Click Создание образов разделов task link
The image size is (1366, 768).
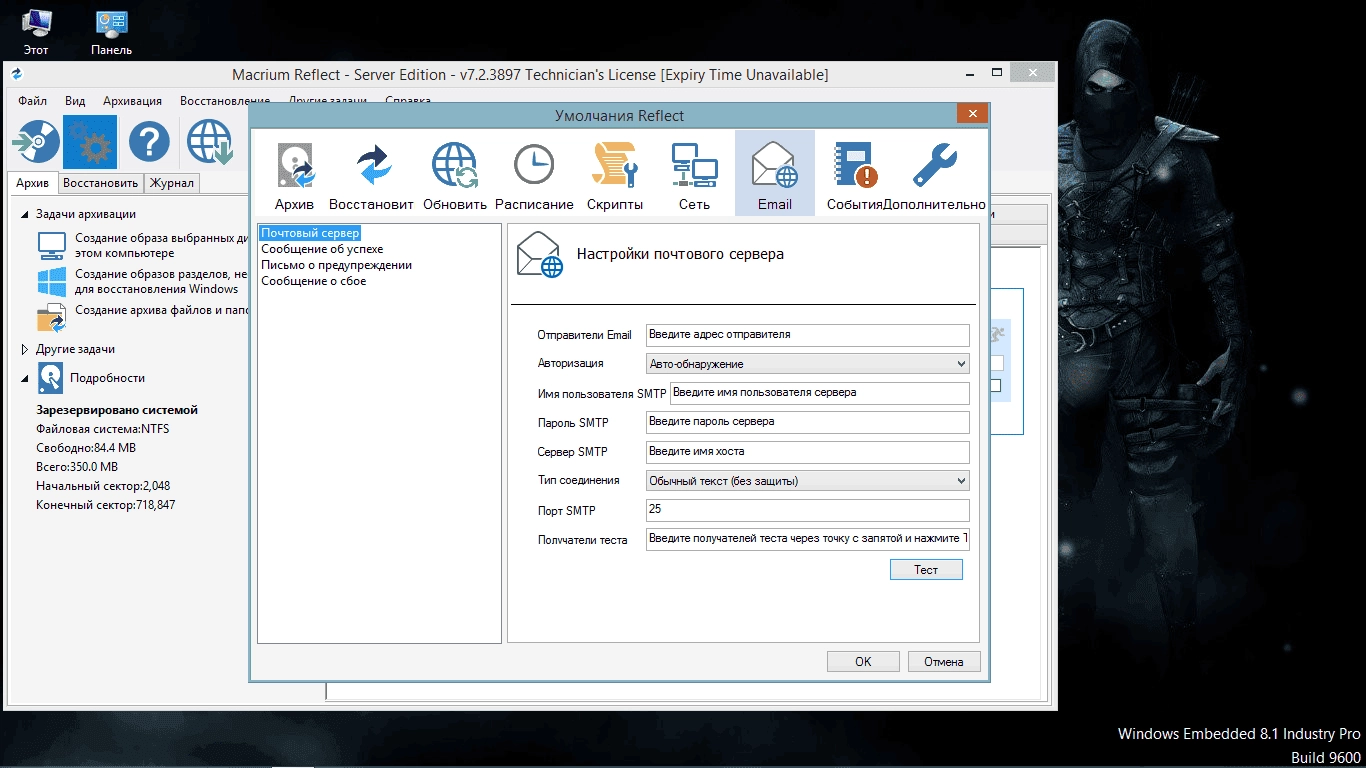(161, 281)
